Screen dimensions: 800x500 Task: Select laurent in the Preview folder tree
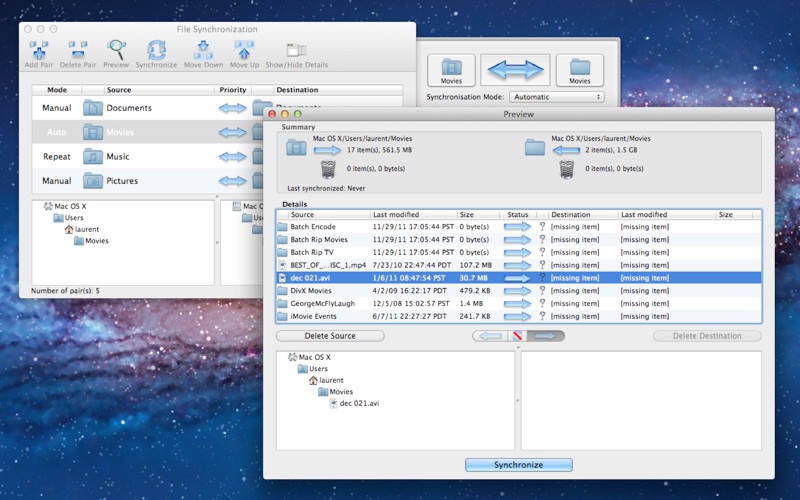coord(330,380)
